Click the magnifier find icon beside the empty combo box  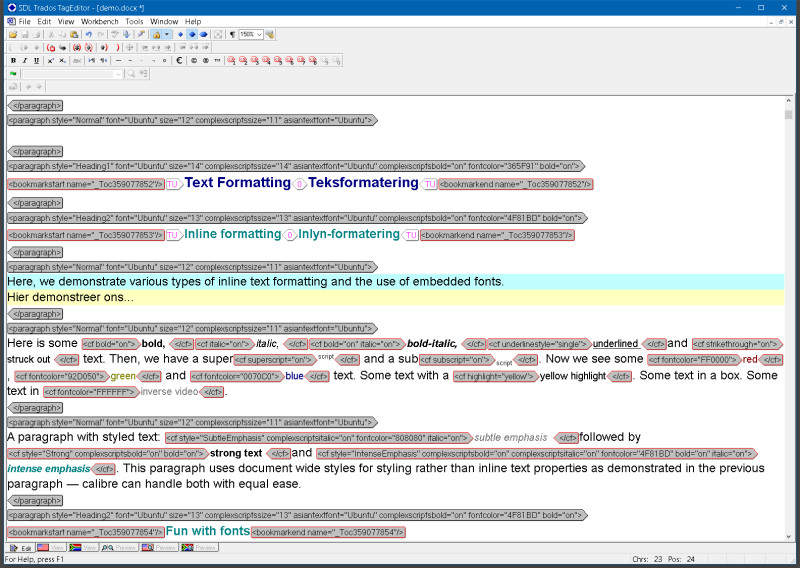pyautogui.click(x=131, y=73)
